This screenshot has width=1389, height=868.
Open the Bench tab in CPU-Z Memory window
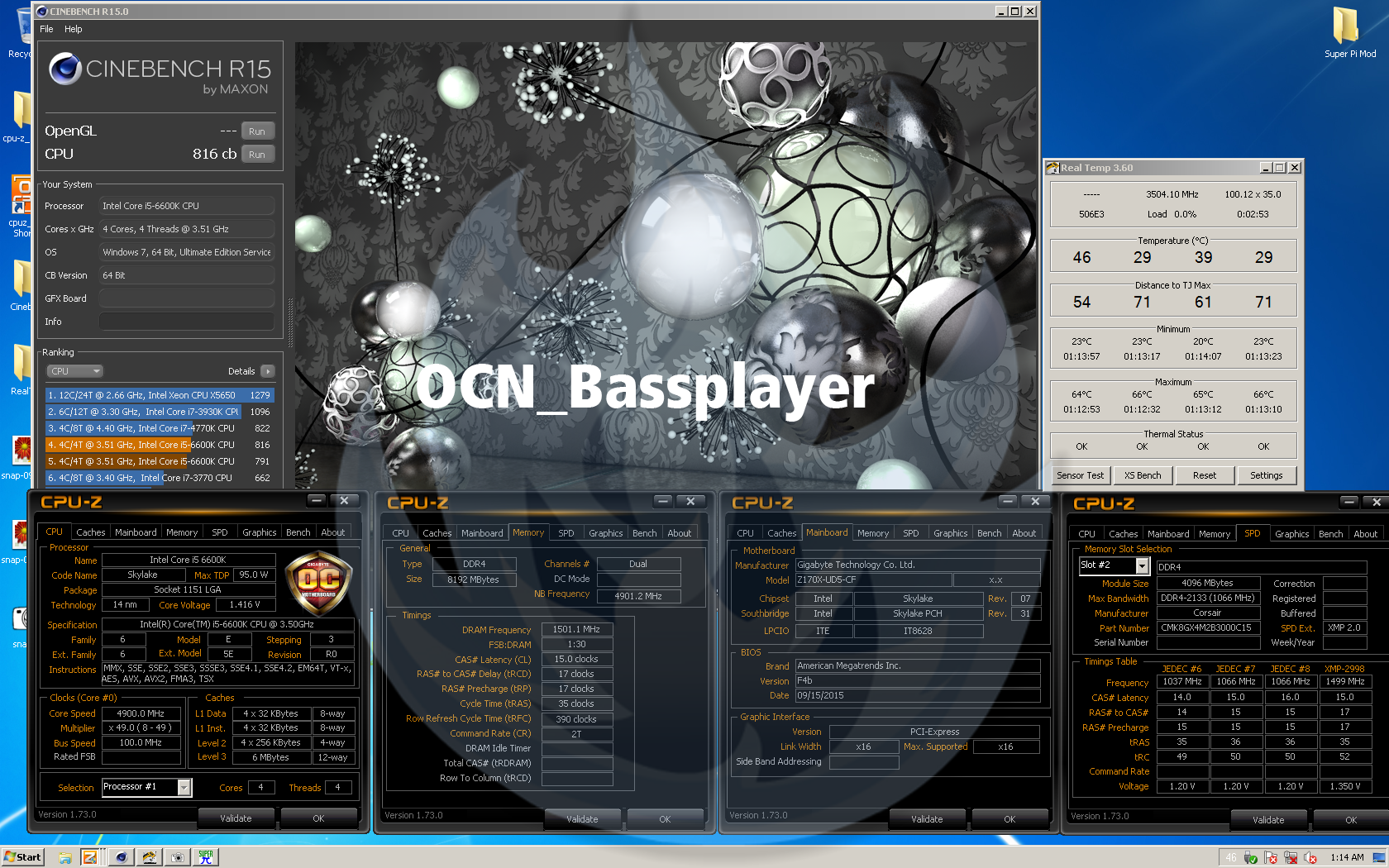click(x=645, y=533)
